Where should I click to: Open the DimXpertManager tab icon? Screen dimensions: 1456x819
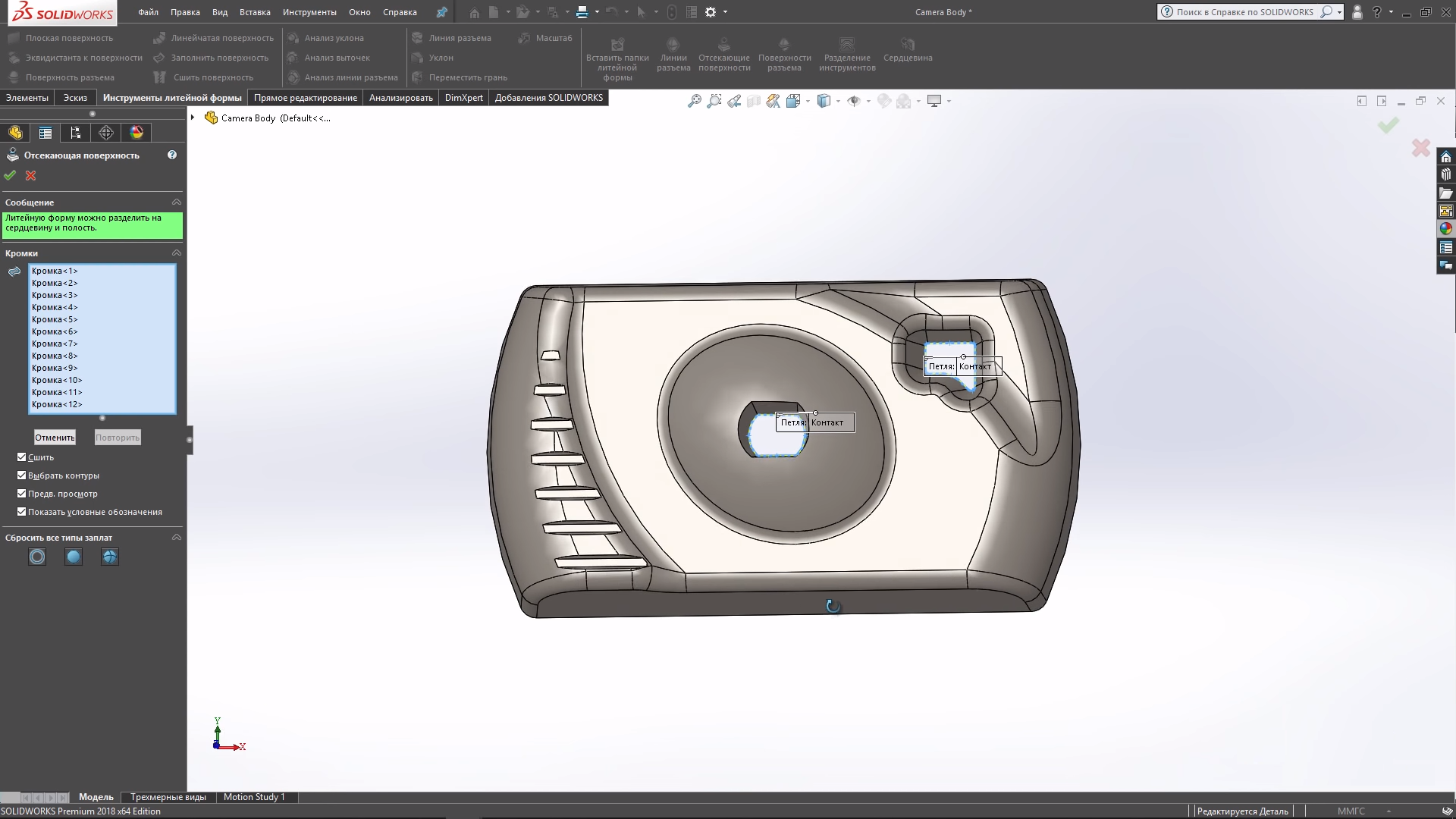click(x=106, y=133)
